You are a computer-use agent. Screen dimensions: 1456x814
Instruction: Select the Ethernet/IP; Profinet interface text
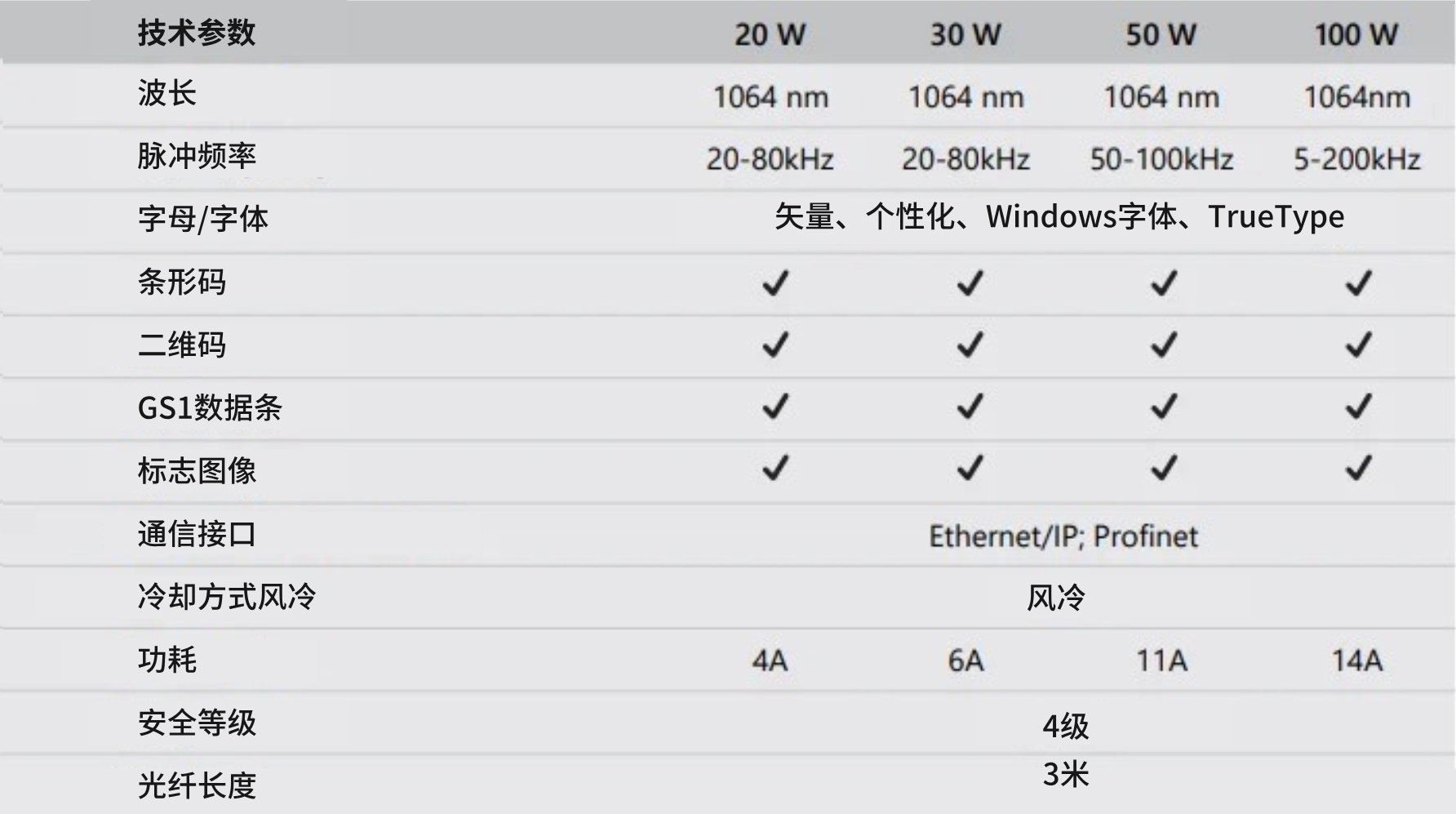(1063, 536)
